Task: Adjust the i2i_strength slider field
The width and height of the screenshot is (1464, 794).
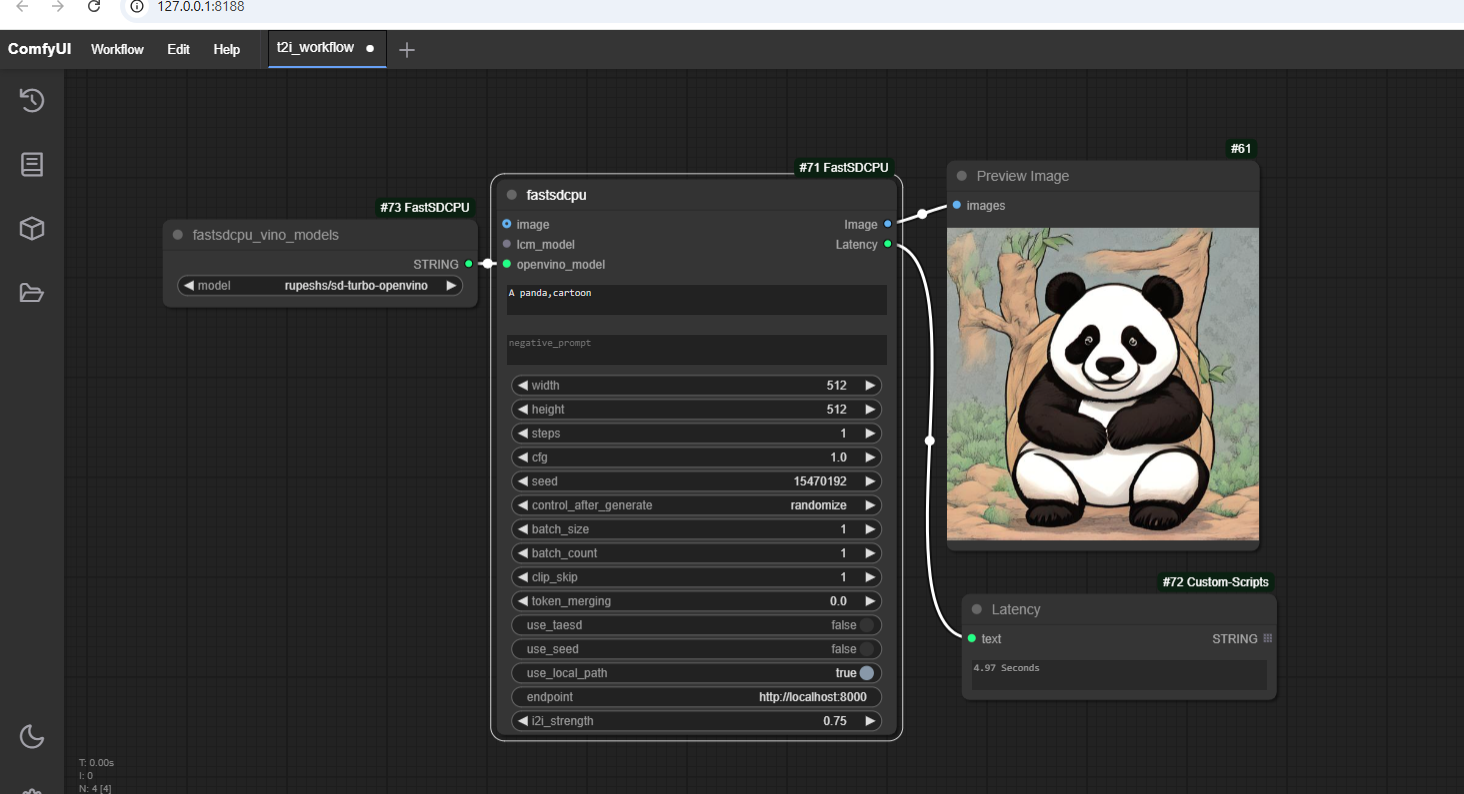Action: (696, 721)
